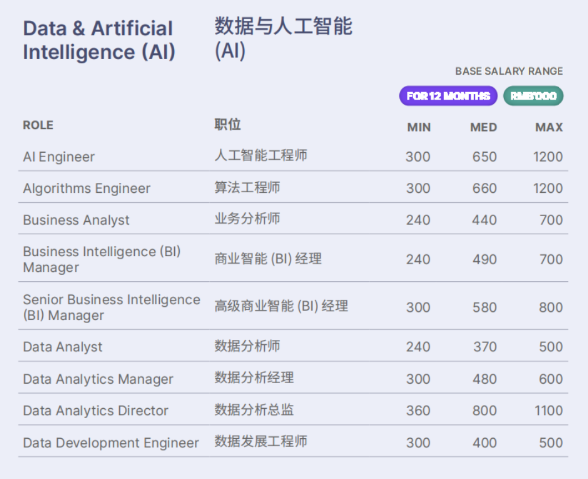Screen dimensions: 588x479
Task: Click Business Intelligence (BI) Manager text
Action: click(102, 259)
